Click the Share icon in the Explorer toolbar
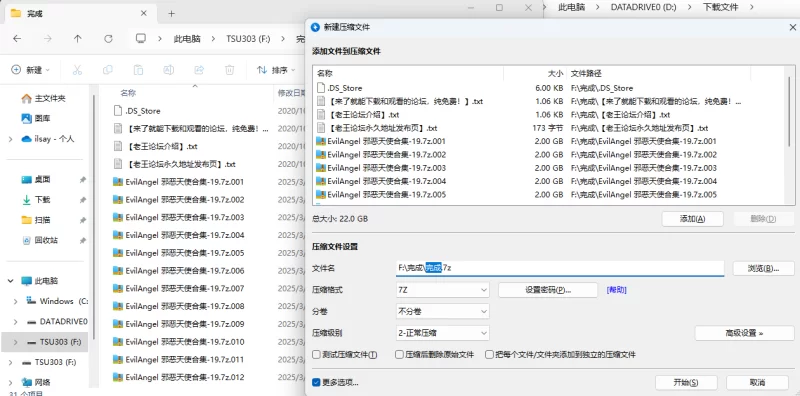This screenshot has width=800, height=396. pyautogui.click(x=199, y=70)
